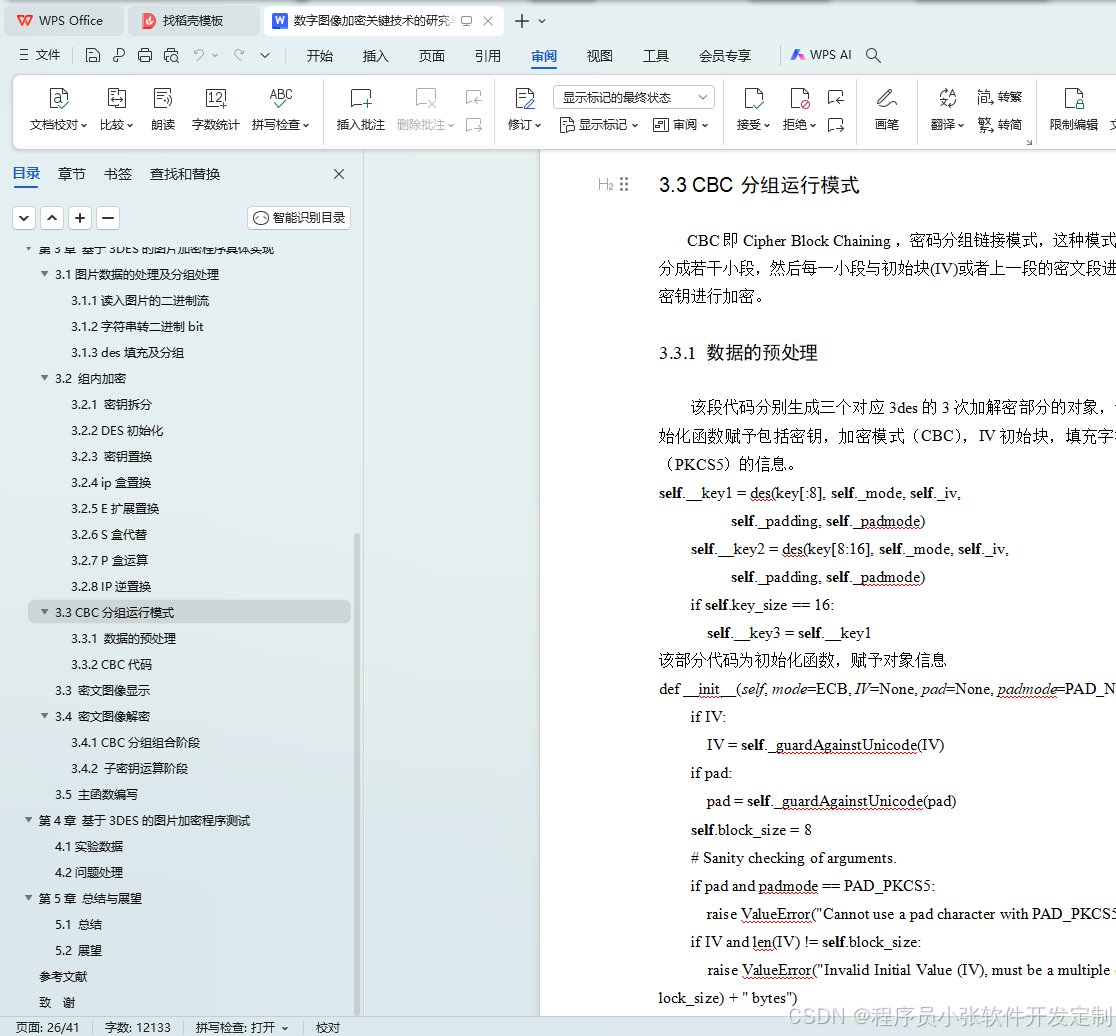Collapse the 第 5 章 总结与展望 node

(x=28, y=898)
